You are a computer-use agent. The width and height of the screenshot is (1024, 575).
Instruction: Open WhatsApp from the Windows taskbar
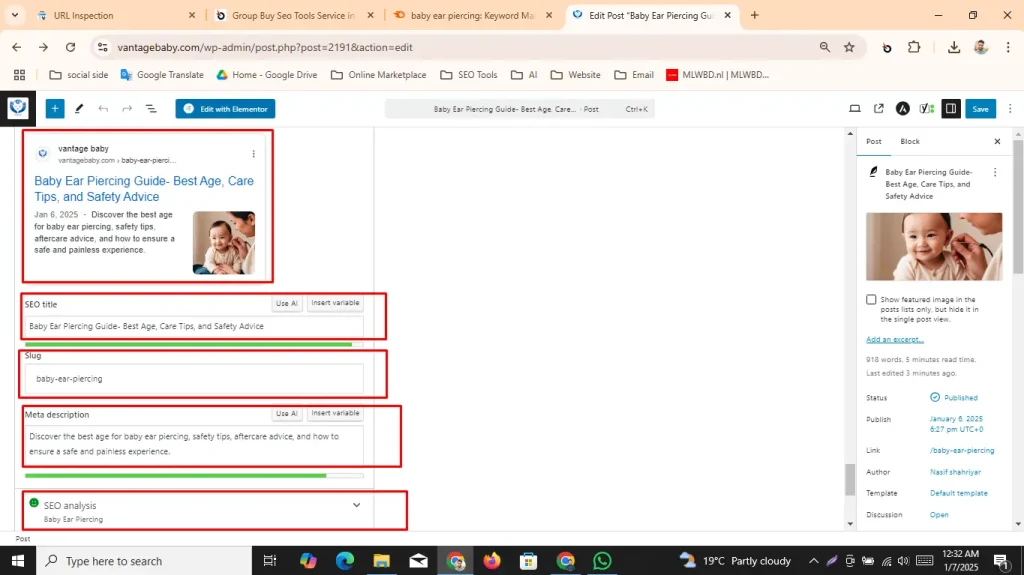pyautogui.click(x=601, y=561)
